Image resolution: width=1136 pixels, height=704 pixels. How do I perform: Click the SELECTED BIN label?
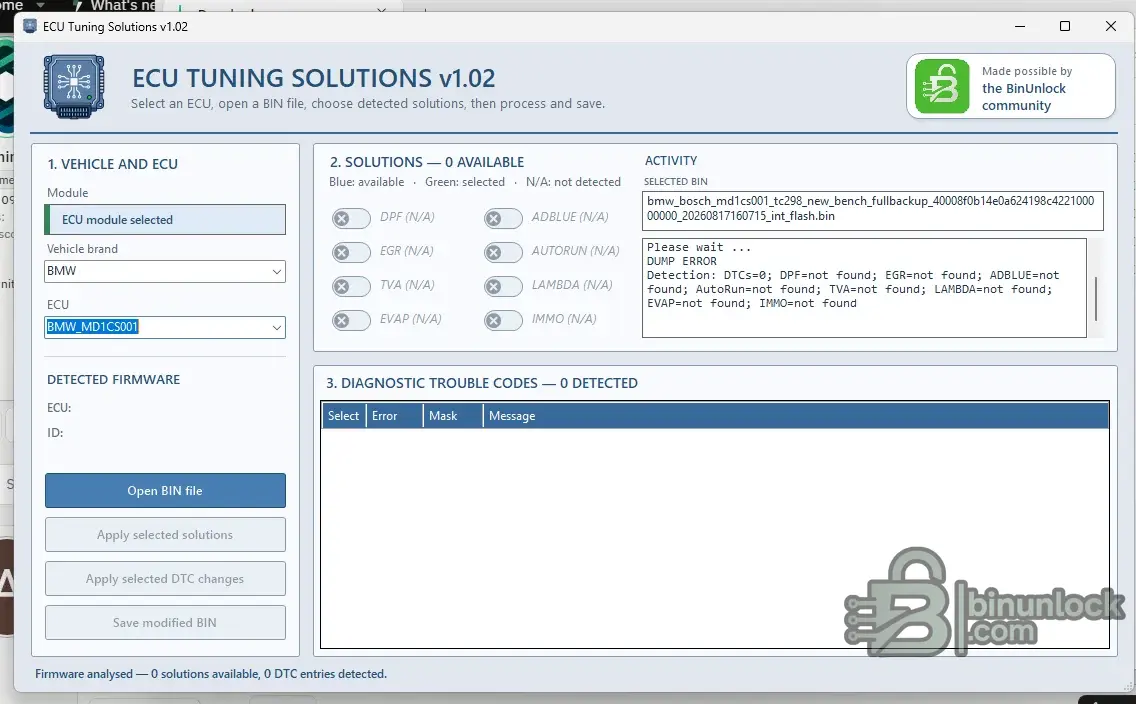click(x=676, y=182)
